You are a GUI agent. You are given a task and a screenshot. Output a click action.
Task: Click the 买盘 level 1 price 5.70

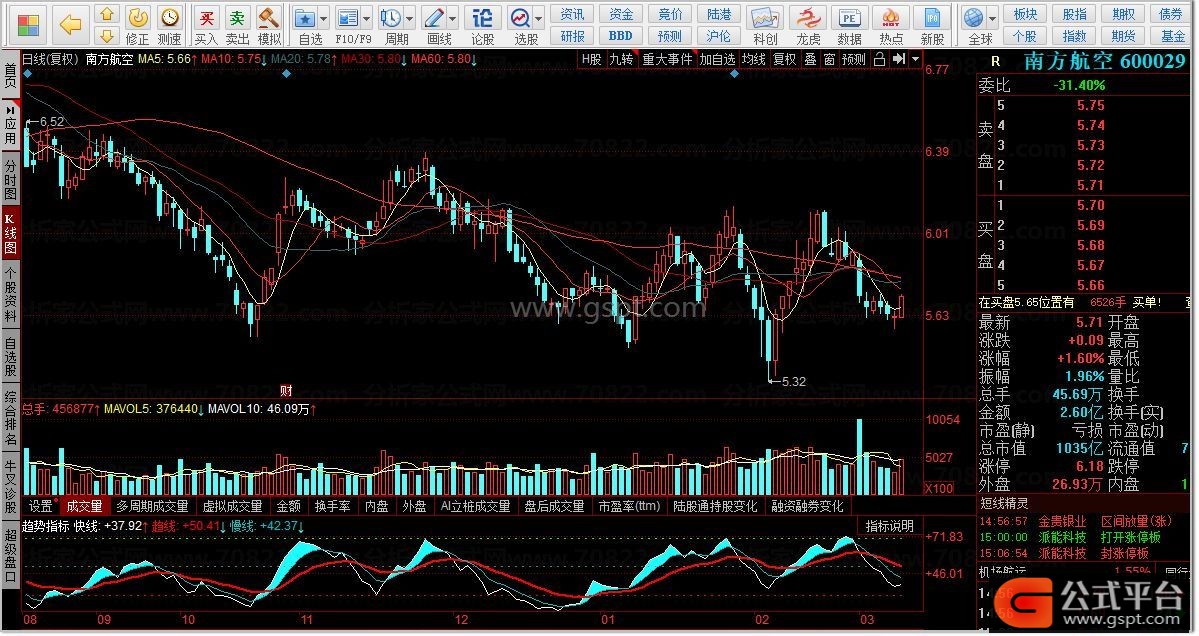[x=1091, y=205]
